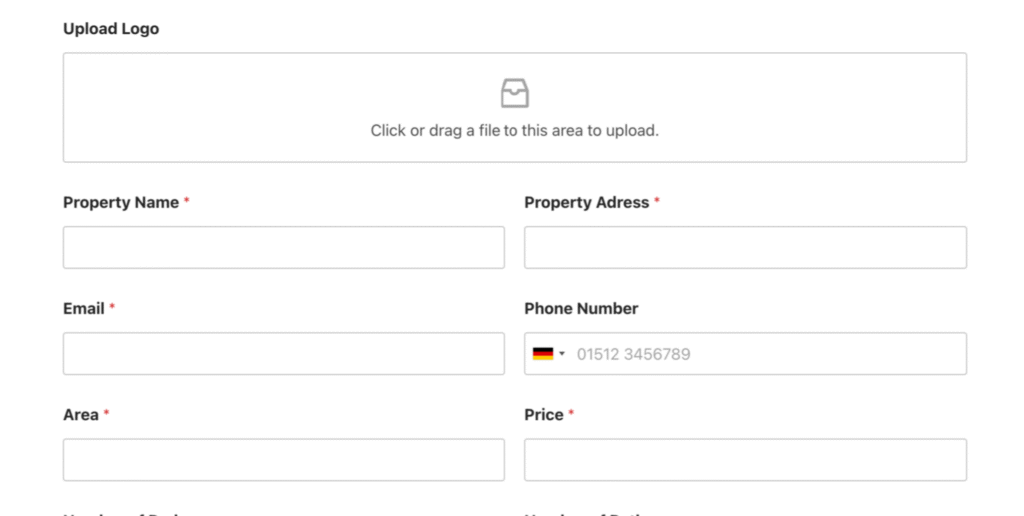Click the German flag country selector
Image resolution: width=1024 pixels, height=516 pixels.
pos(543,354)
